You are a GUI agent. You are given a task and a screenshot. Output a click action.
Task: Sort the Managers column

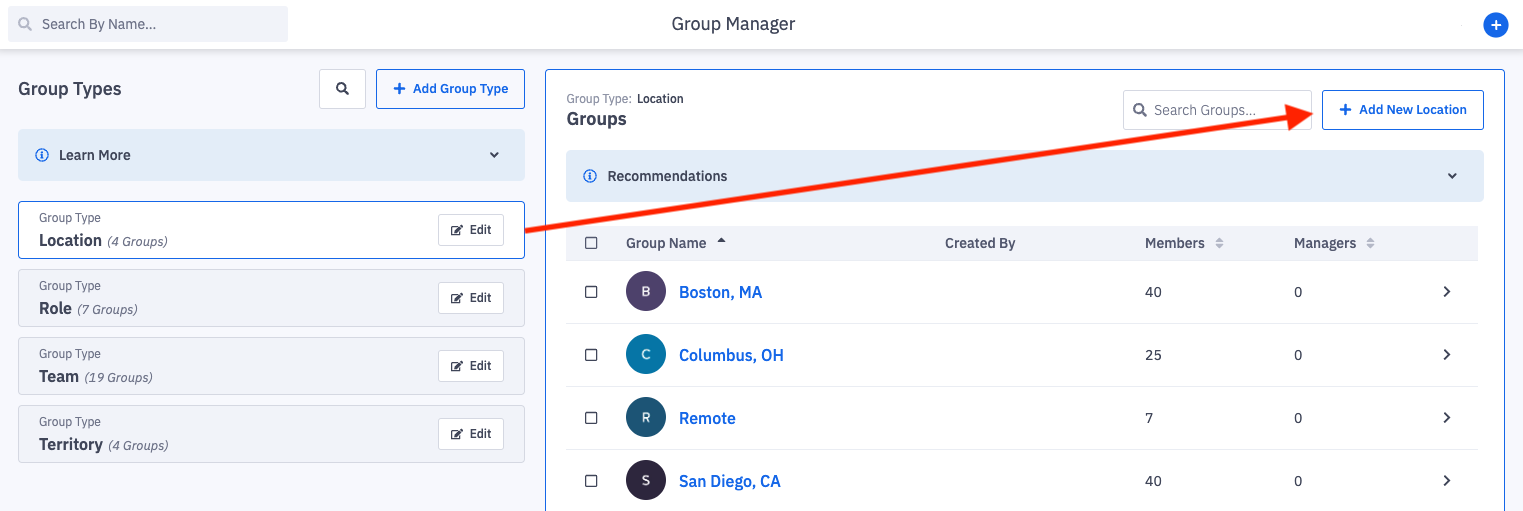pyautogui.click(x=1370, y=243)
